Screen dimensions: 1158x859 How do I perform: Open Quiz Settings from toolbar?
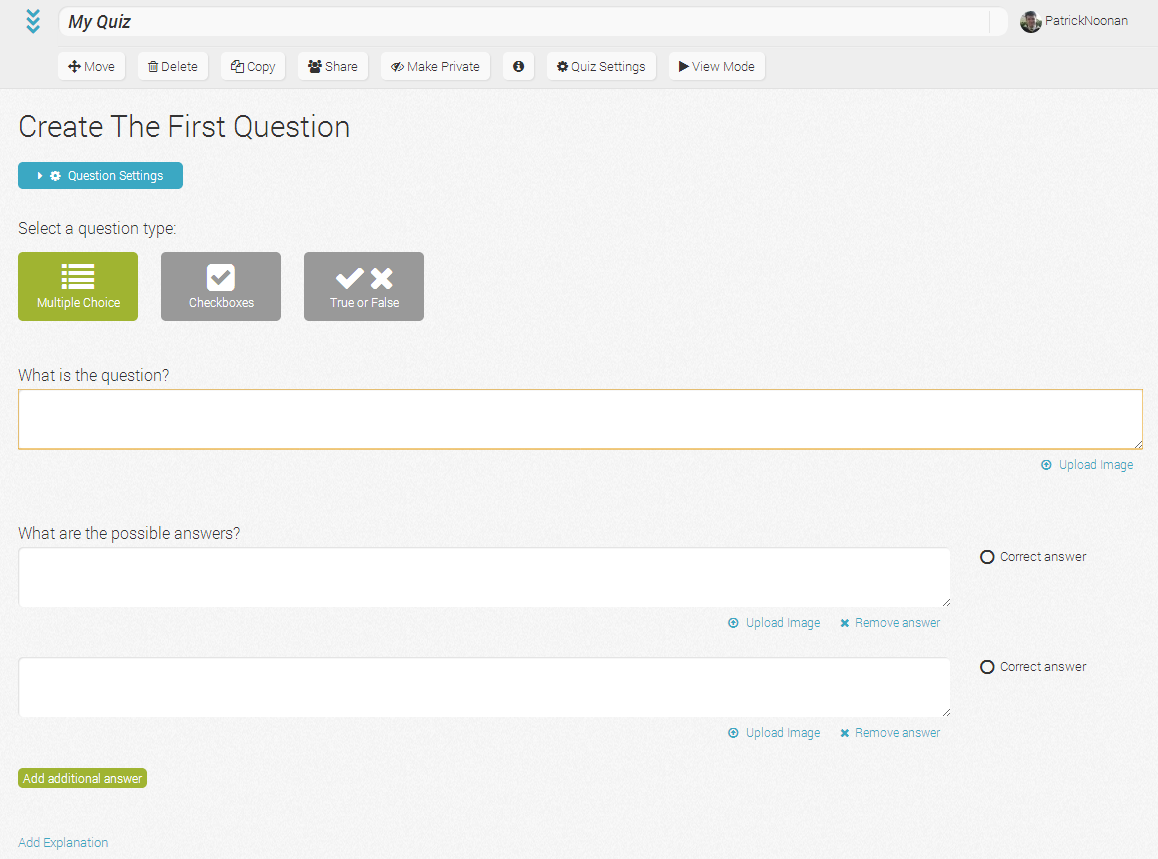601,67
